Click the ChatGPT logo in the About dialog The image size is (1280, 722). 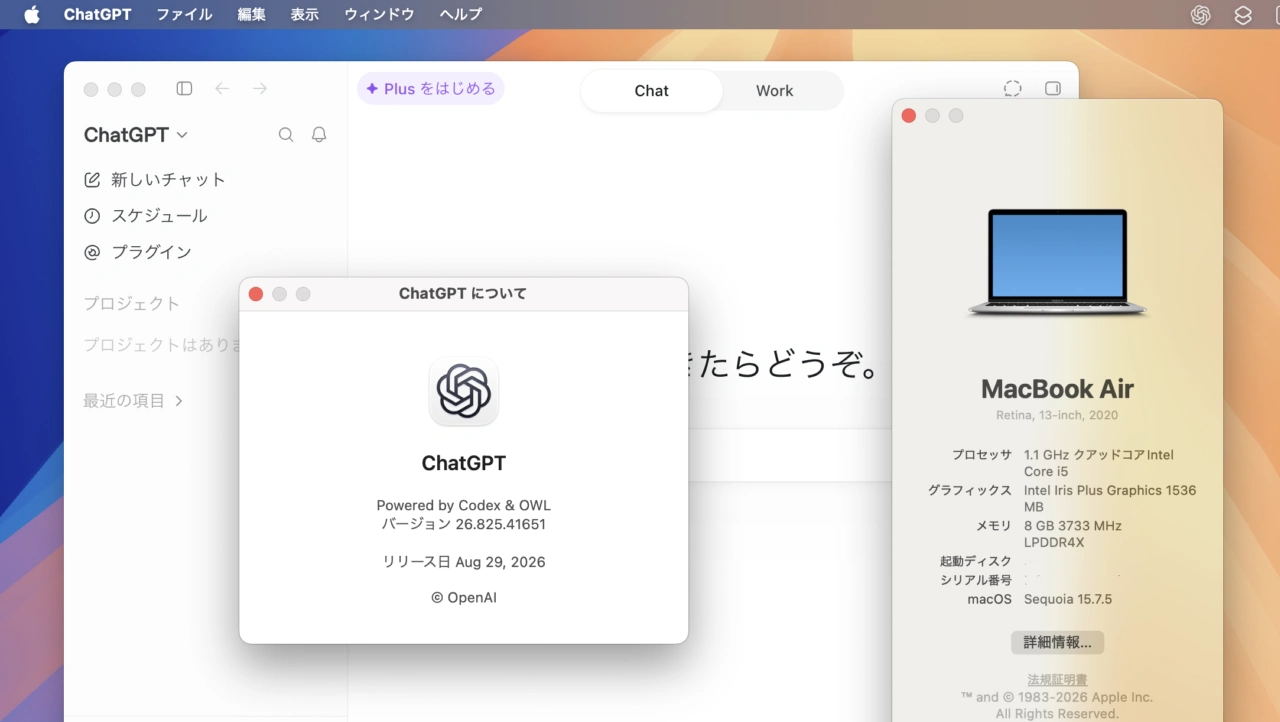pos(464,391)
